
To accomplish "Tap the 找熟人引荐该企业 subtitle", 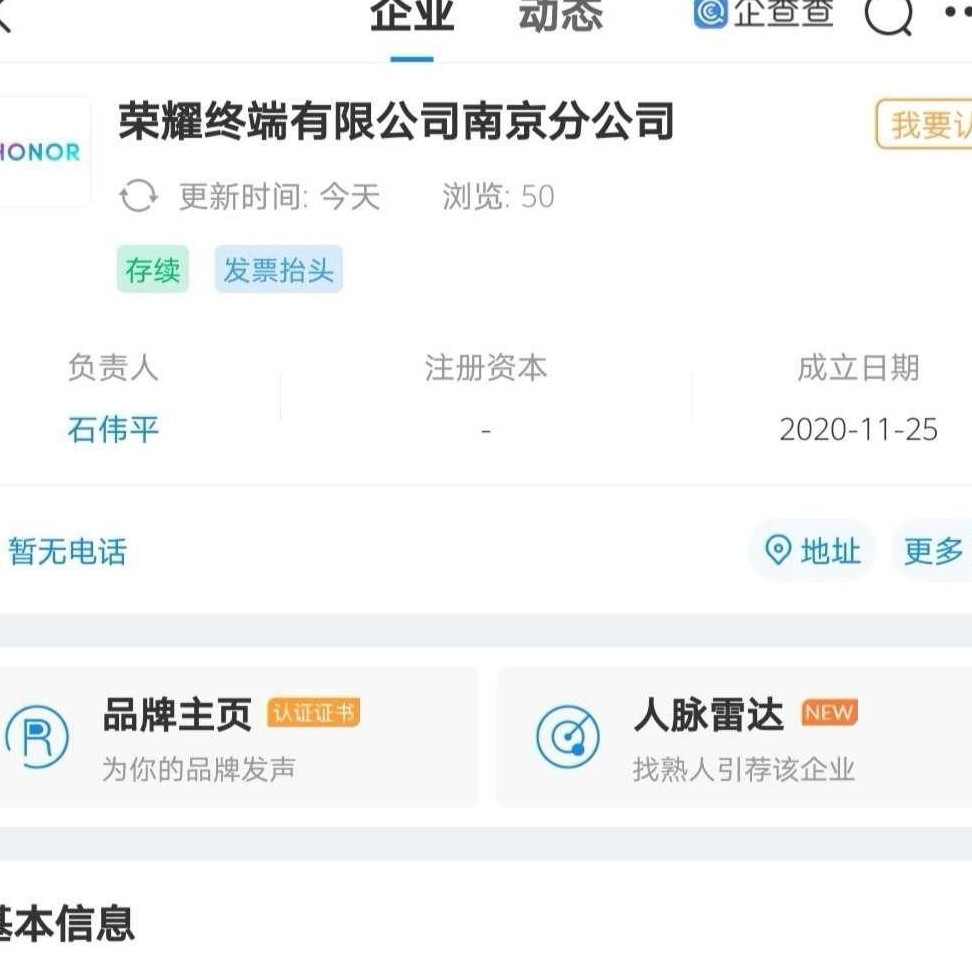I will point(744,769).
